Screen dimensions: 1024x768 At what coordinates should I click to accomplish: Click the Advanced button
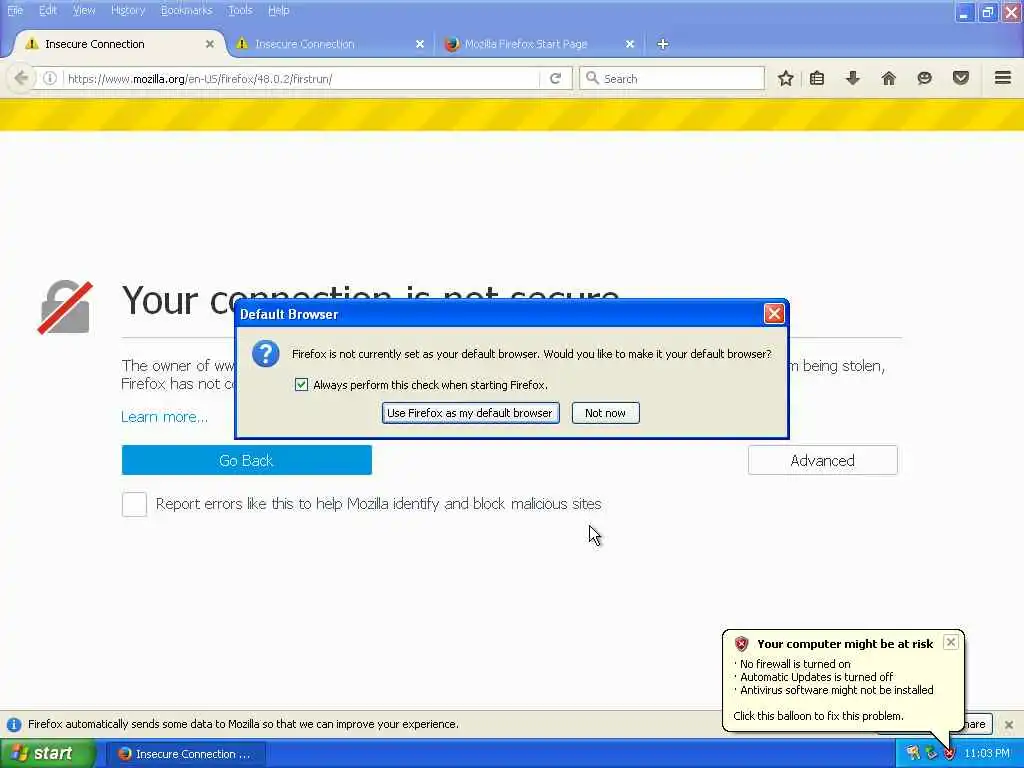point(822,460)
